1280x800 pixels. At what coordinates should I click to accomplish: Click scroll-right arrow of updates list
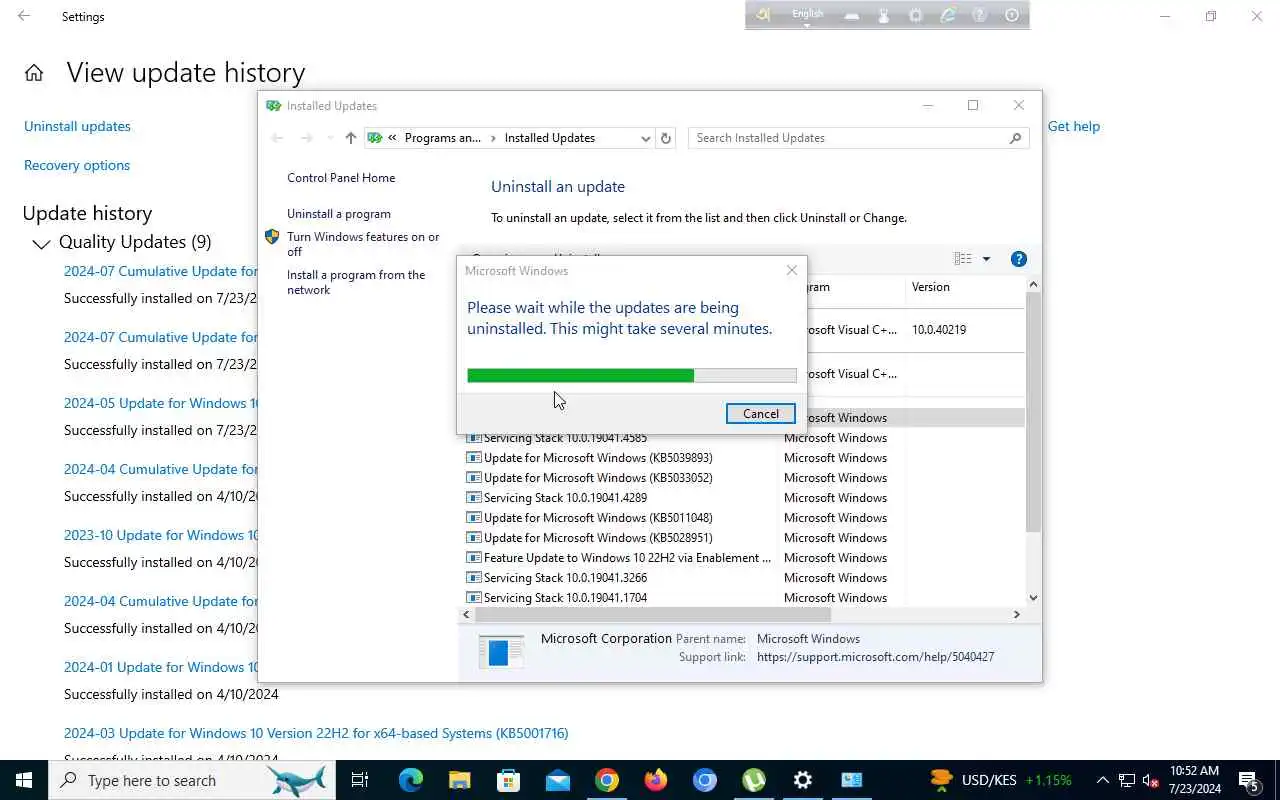(x=1017, y=614)
